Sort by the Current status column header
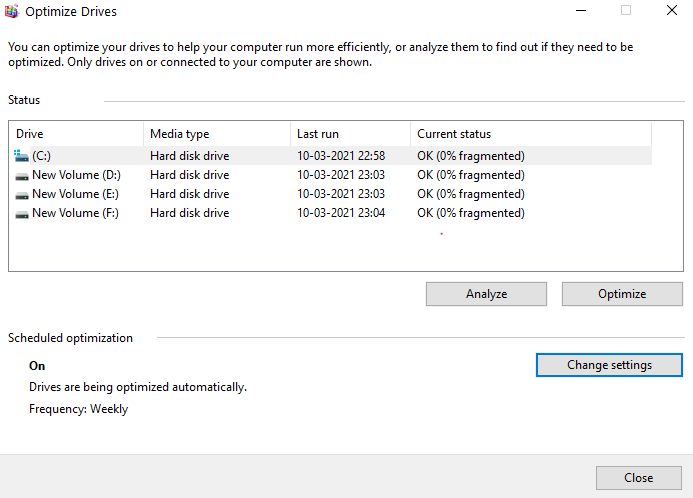 pos(531,134)
